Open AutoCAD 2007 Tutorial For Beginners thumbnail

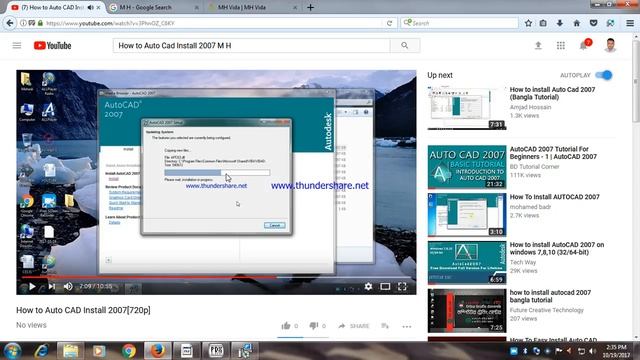pos(467,167)
